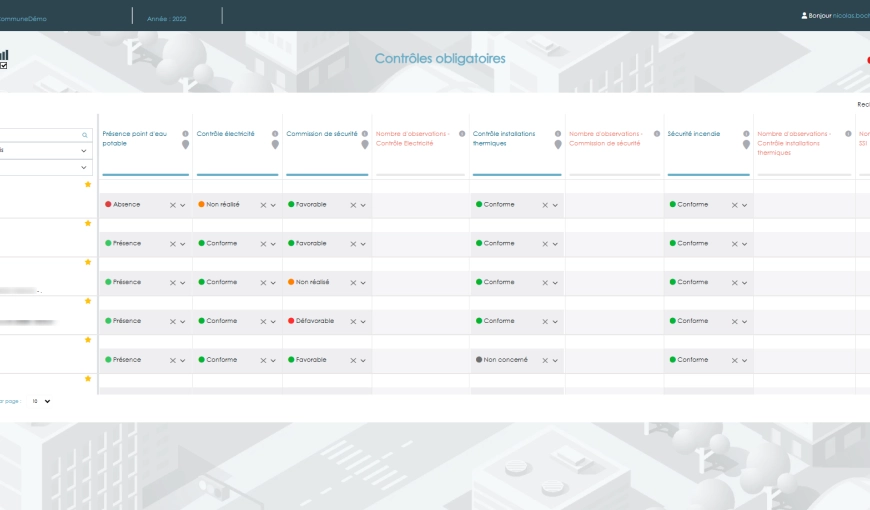Clear the Non concerné value with its X
The image size is (870, 510).
point(545,361)
